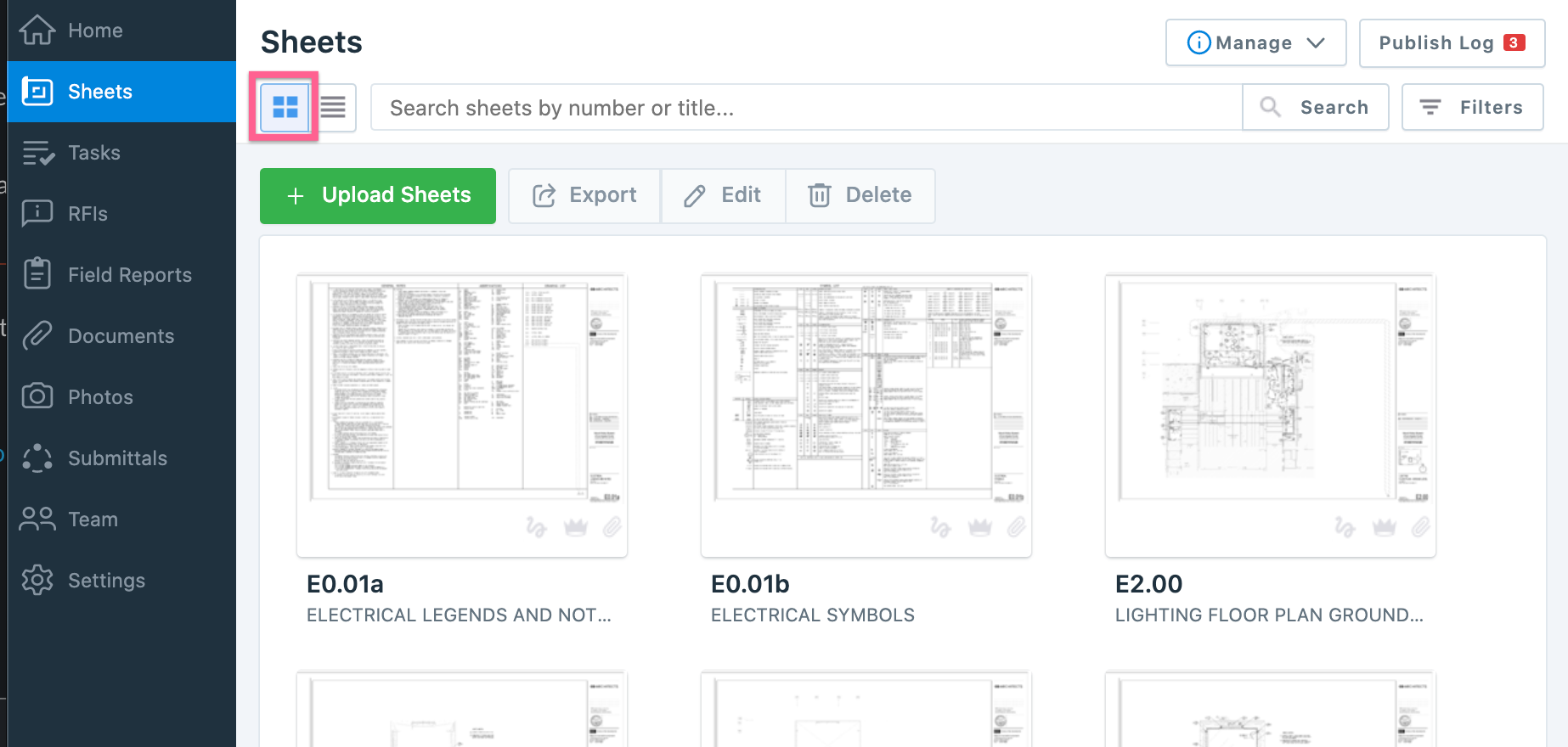Open the Photos section

tap(121, 397)
